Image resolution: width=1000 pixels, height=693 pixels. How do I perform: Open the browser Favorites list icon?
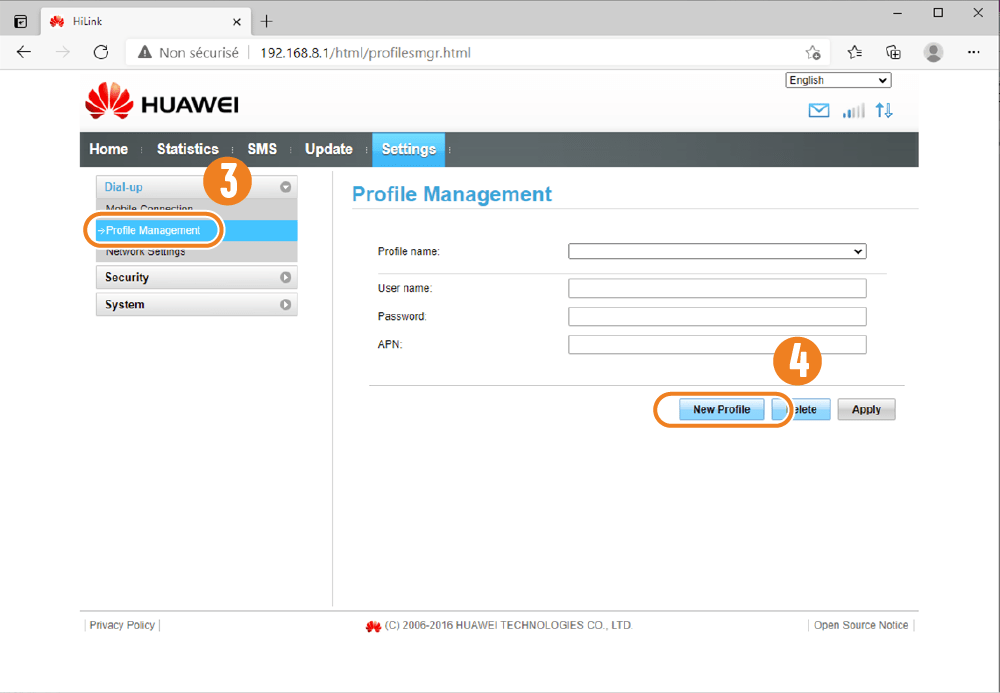tap(855, 52)
